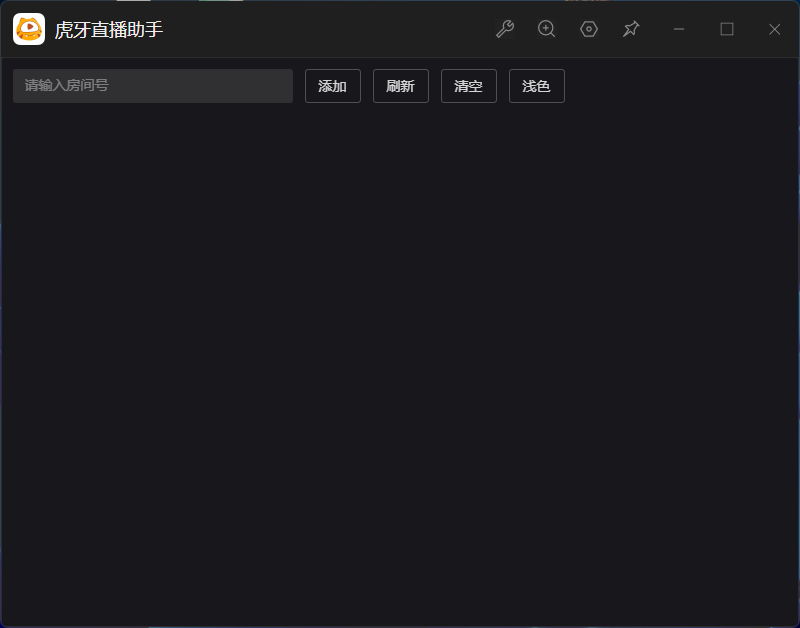Viewport: 800px width, 628px height.
Task: Open the hexagon settings icon
Action: (x=589, y=29)
